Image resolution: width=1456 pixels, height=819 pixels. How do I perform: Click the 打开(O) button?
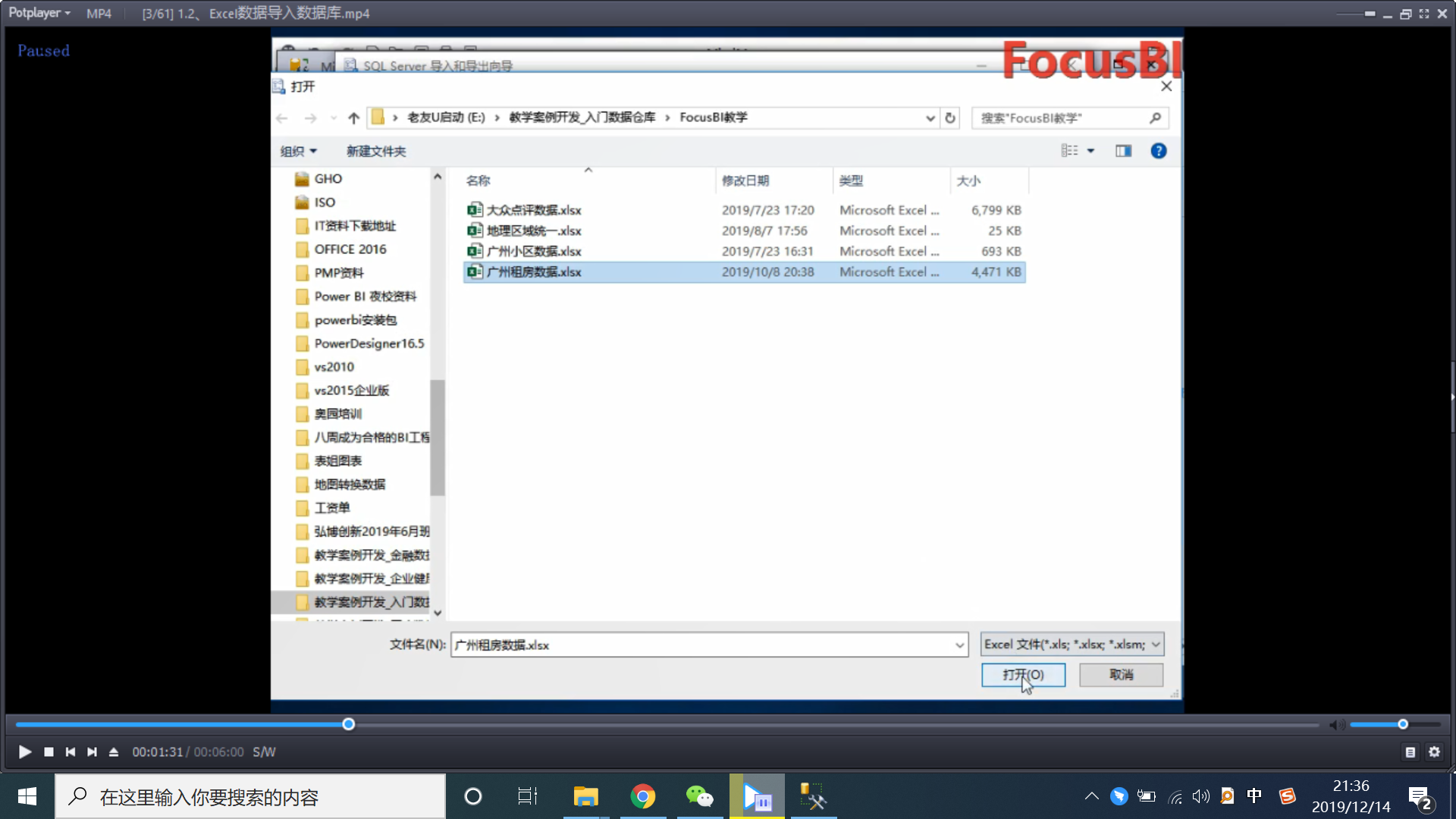(x=1023, y=675)
